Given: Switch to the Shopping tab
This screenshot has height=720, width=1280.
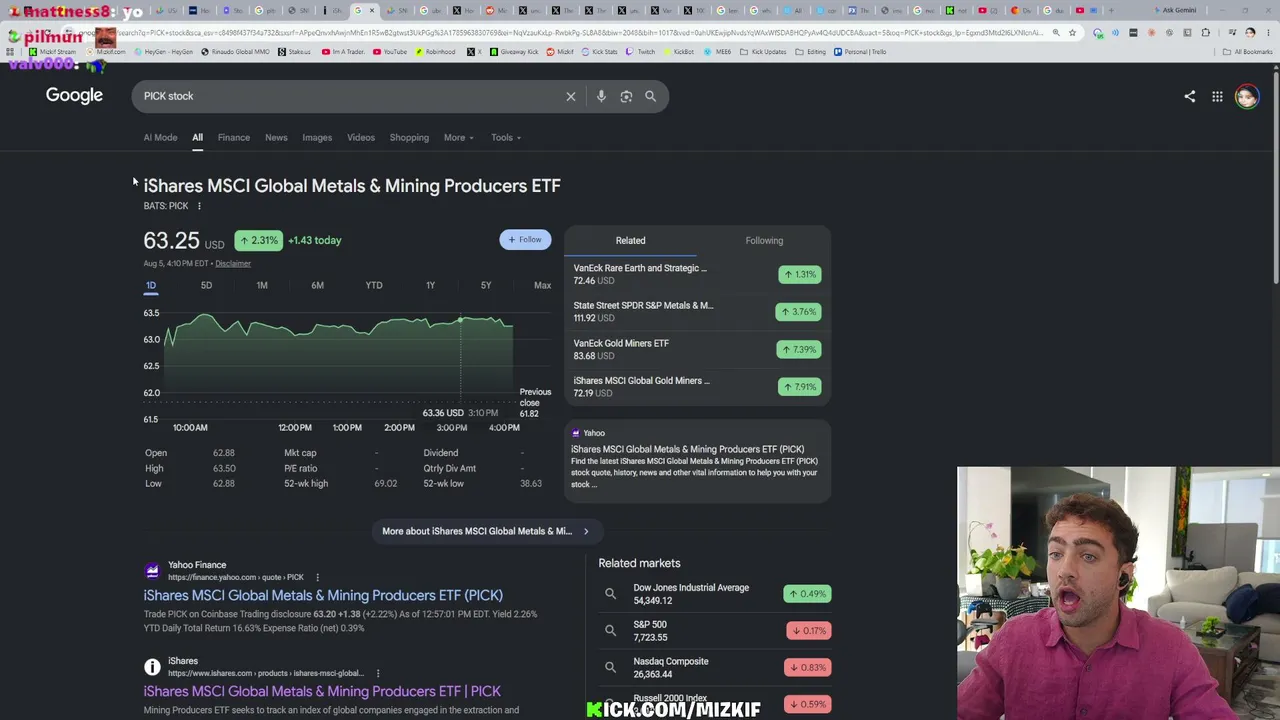Looking at the screenshot, I should (409, 138).
